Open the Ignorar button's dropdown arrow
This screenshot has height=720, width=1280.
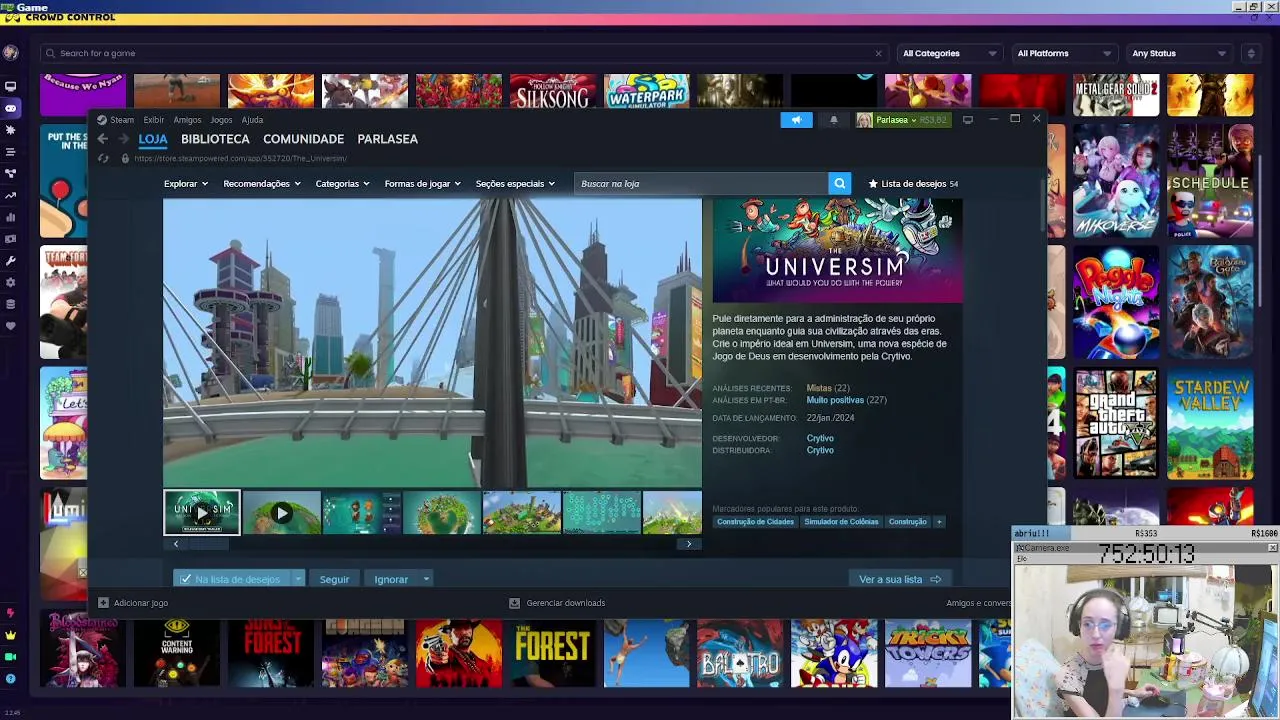tap(426, 579)
